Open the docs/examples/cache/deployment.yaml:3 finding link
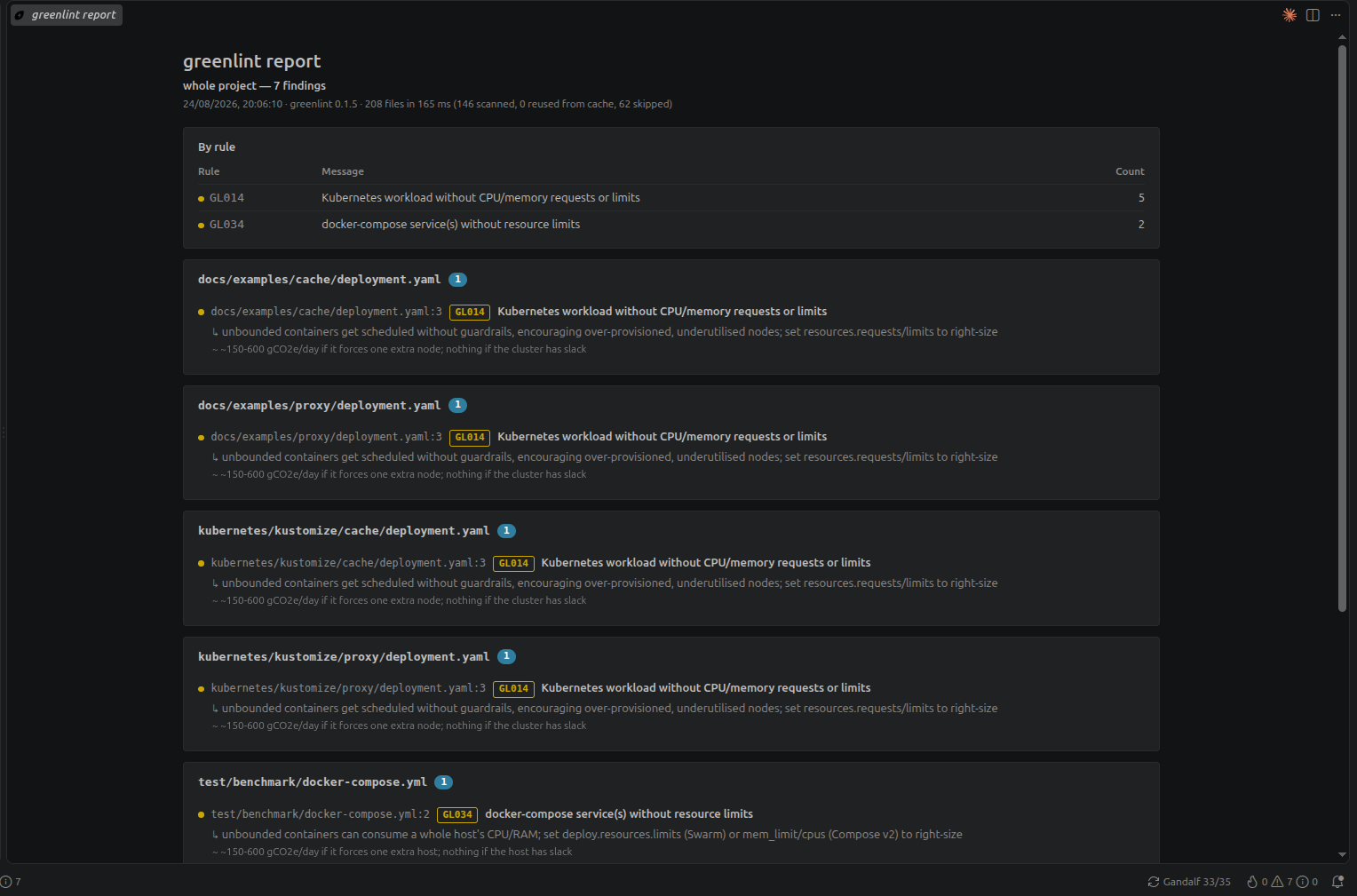 pos(326,312)
